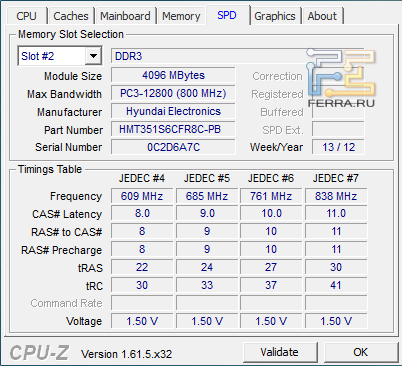Select the 609 MHz frequency cell
402x366 pixels.
142,196
